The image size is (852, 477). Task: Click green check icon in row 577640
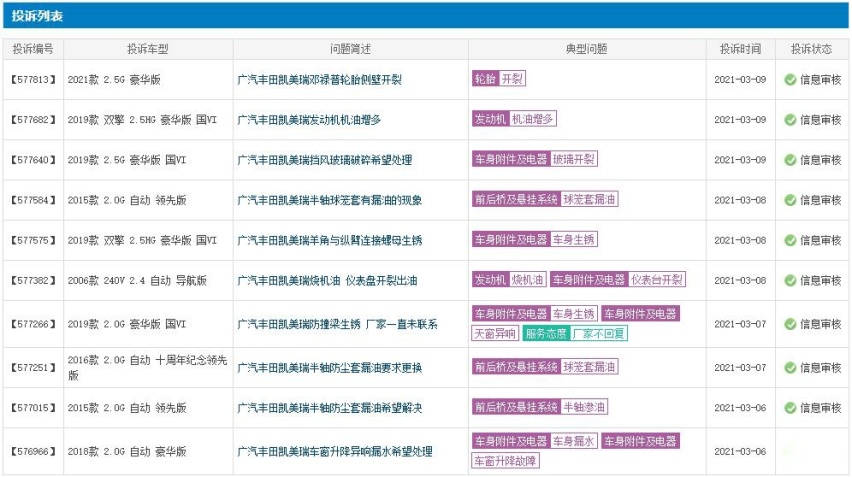[x=790, y=160]
